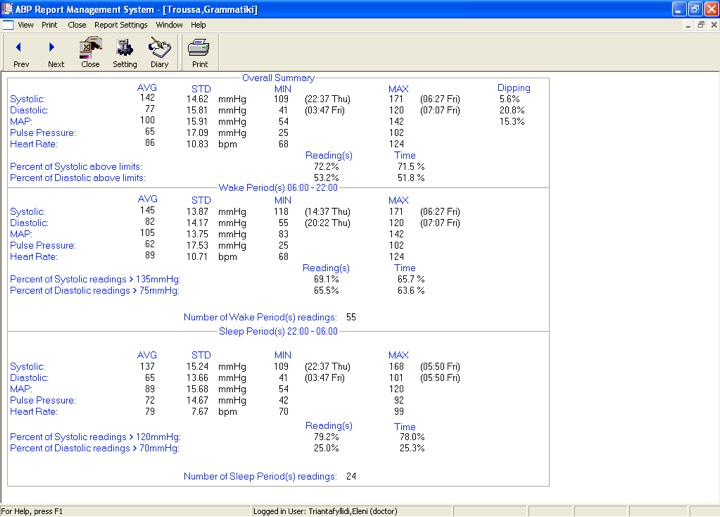720x517 pixels.
Task: Select the systolic dipping value 5.6%
Action: coord(510,99)
